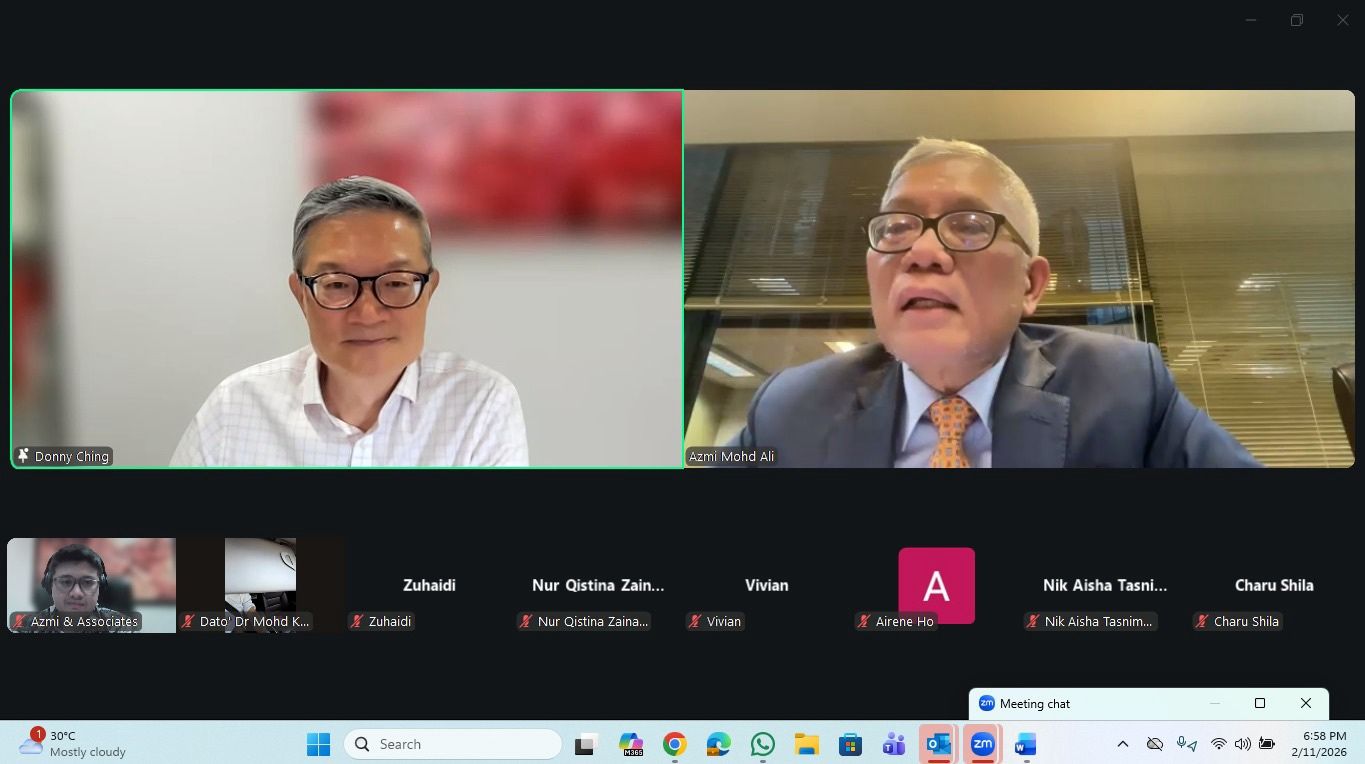Click the taskbar Search box

(453, 744)
